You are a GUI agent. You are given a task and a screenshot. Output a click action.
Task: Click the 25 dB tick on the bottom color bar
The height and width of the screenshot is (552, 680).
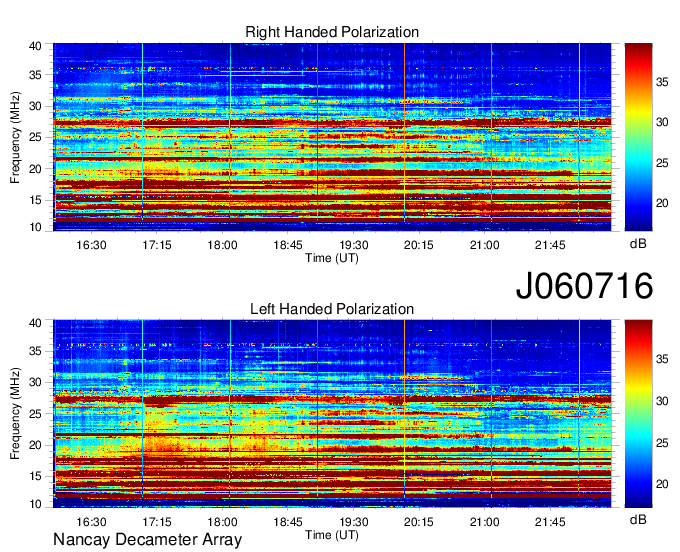[x=662, y=443]
